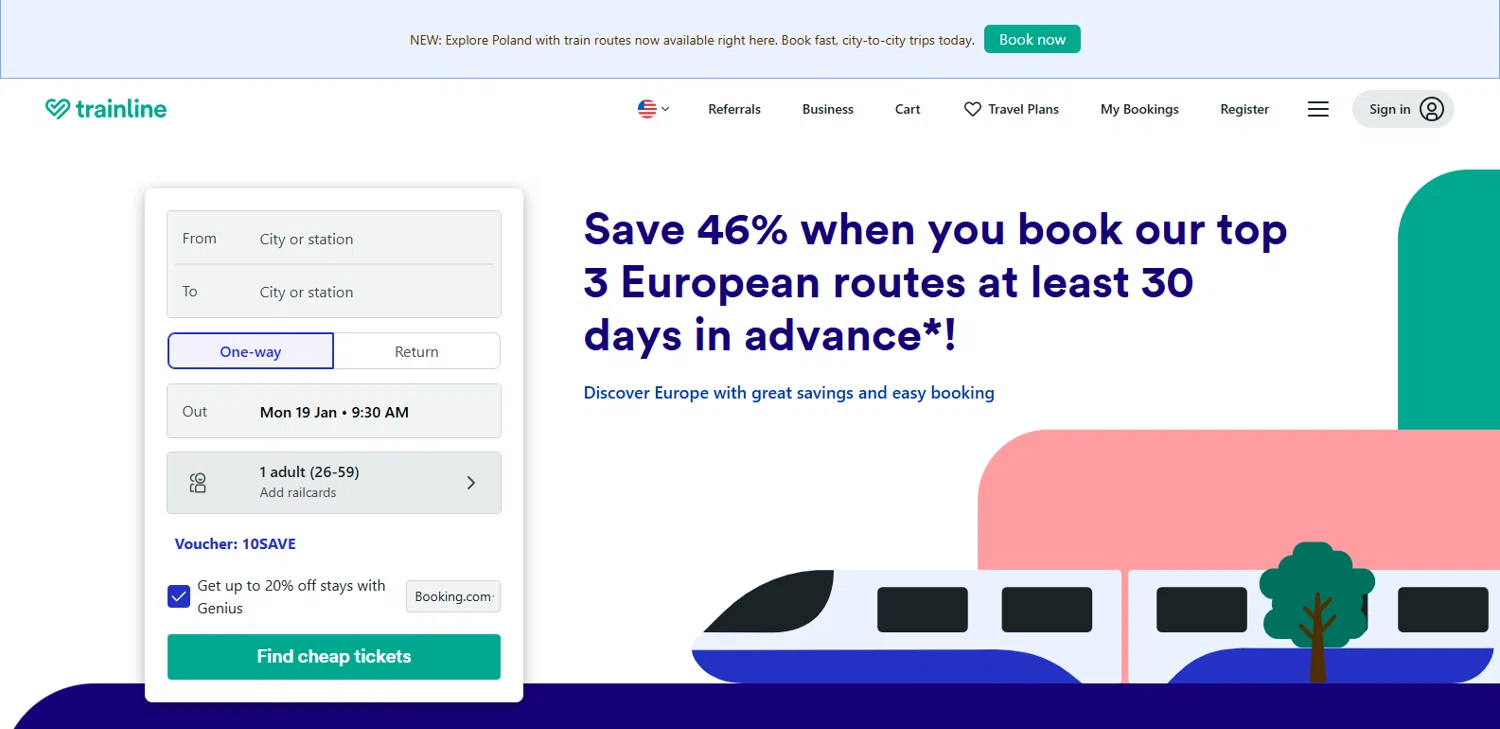The height and width of the screenshot is (729, 1500).
Task: Uncheck the Genius stays checkbox
Action: coord(179,597)
